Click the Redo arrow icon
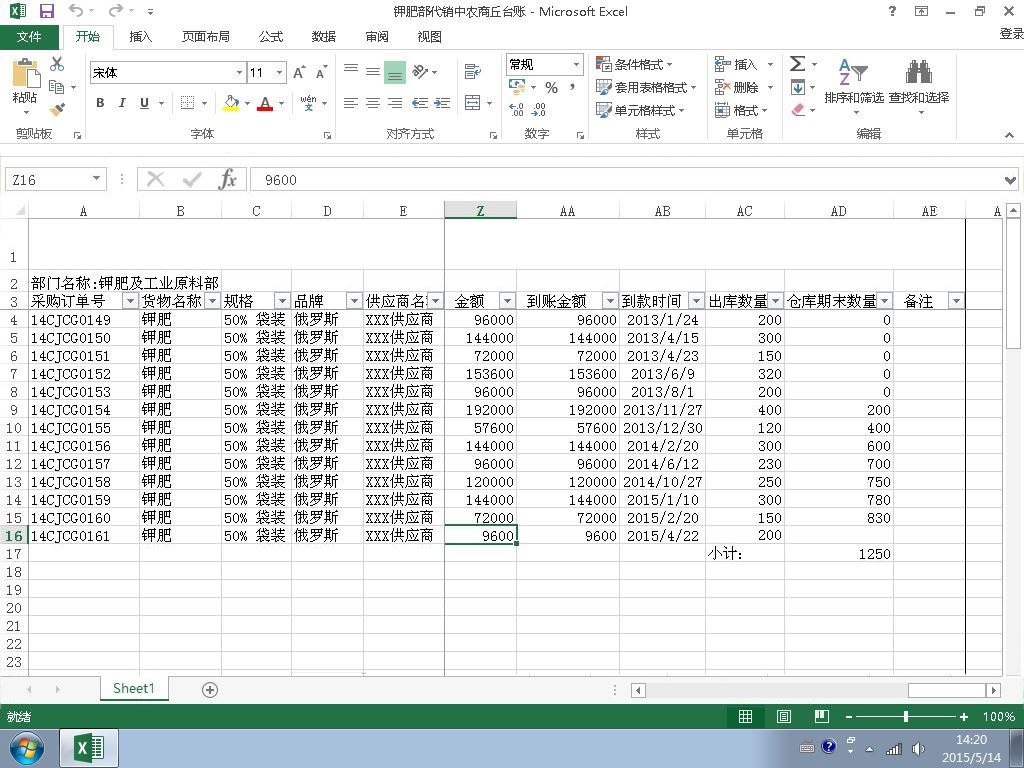1024x768 pixels. click(116, 10)
